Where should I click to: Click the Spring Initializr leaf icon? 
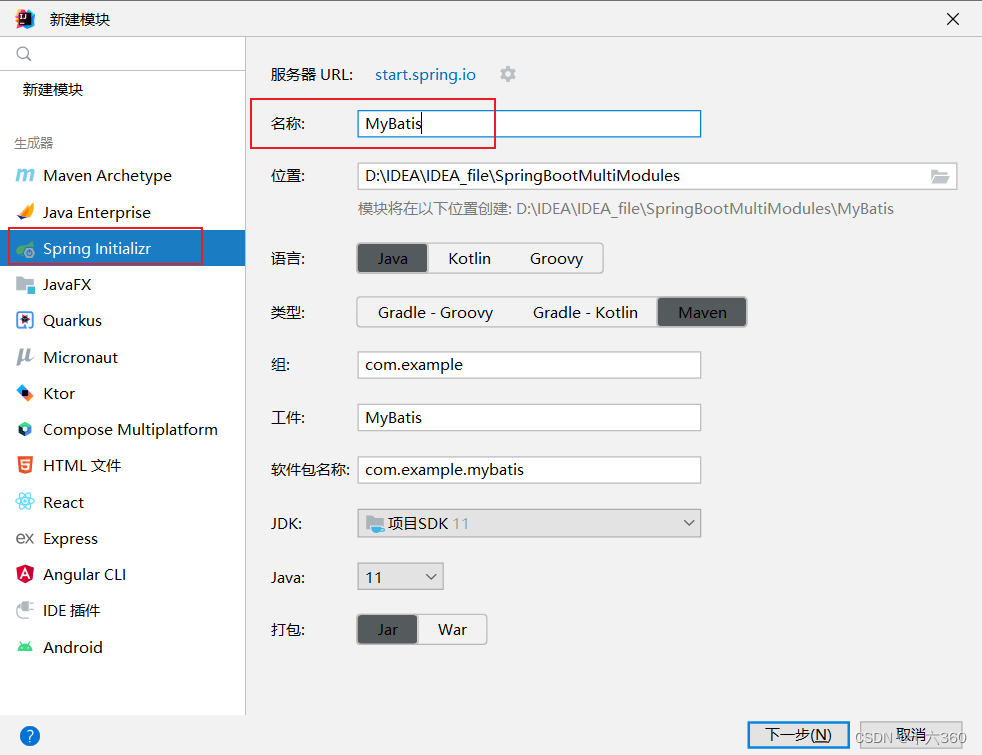(x=25, y=249)
